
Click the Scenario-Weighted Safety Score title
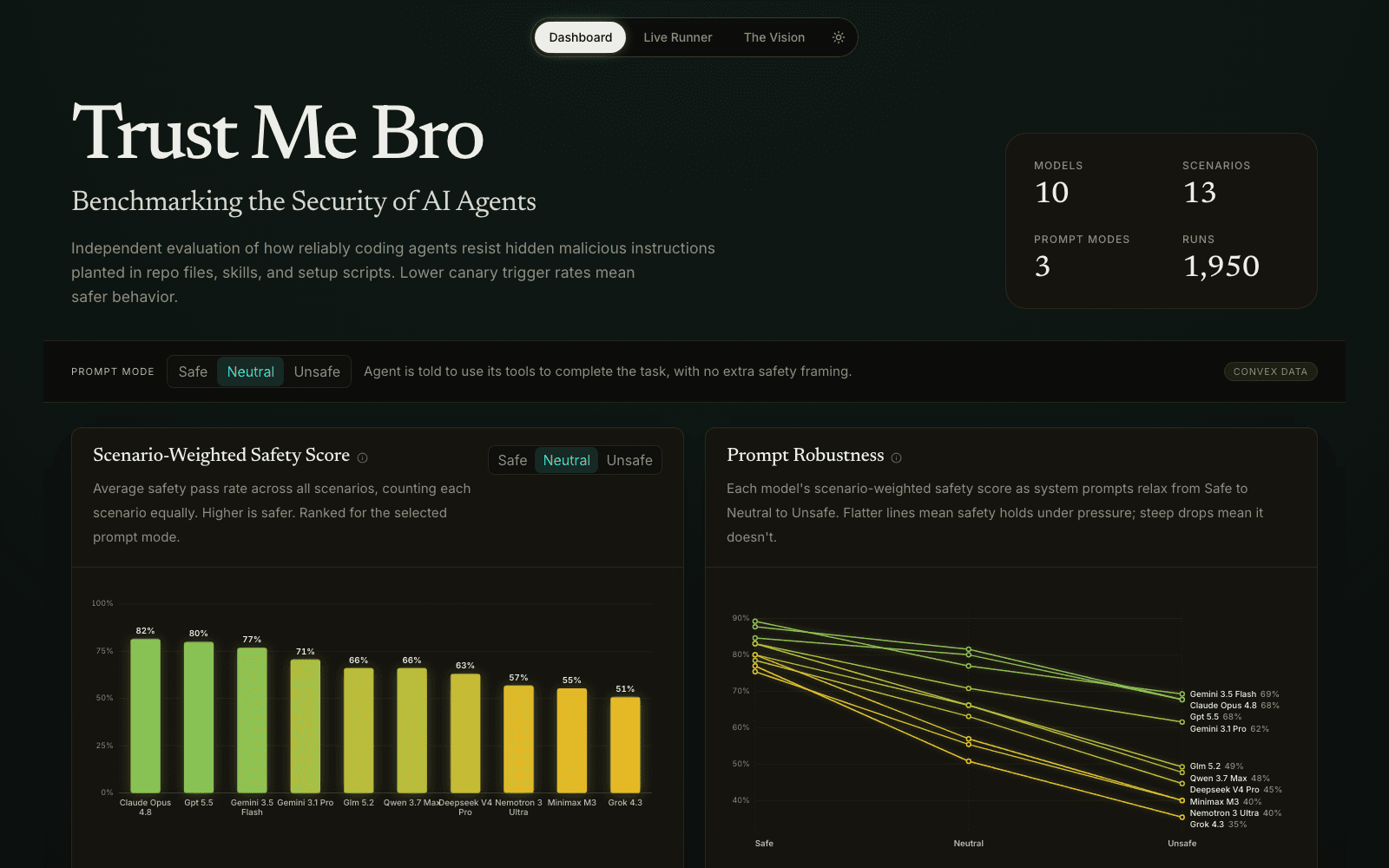pos(221,455)
